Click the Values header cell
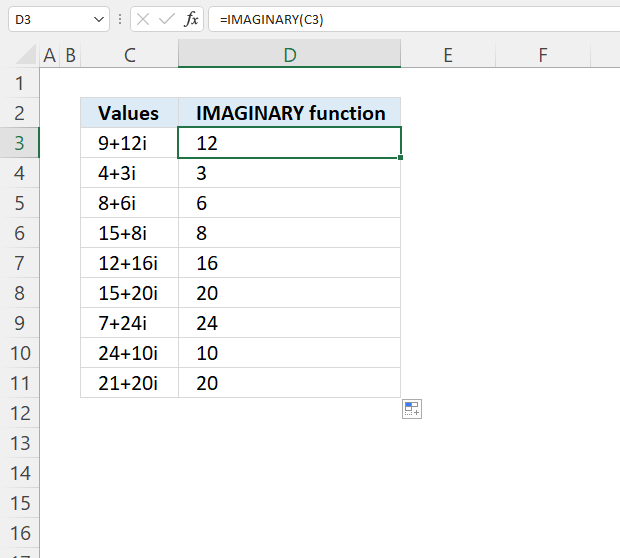This screenshot has height=558, width=620. (x=129, y=113)
